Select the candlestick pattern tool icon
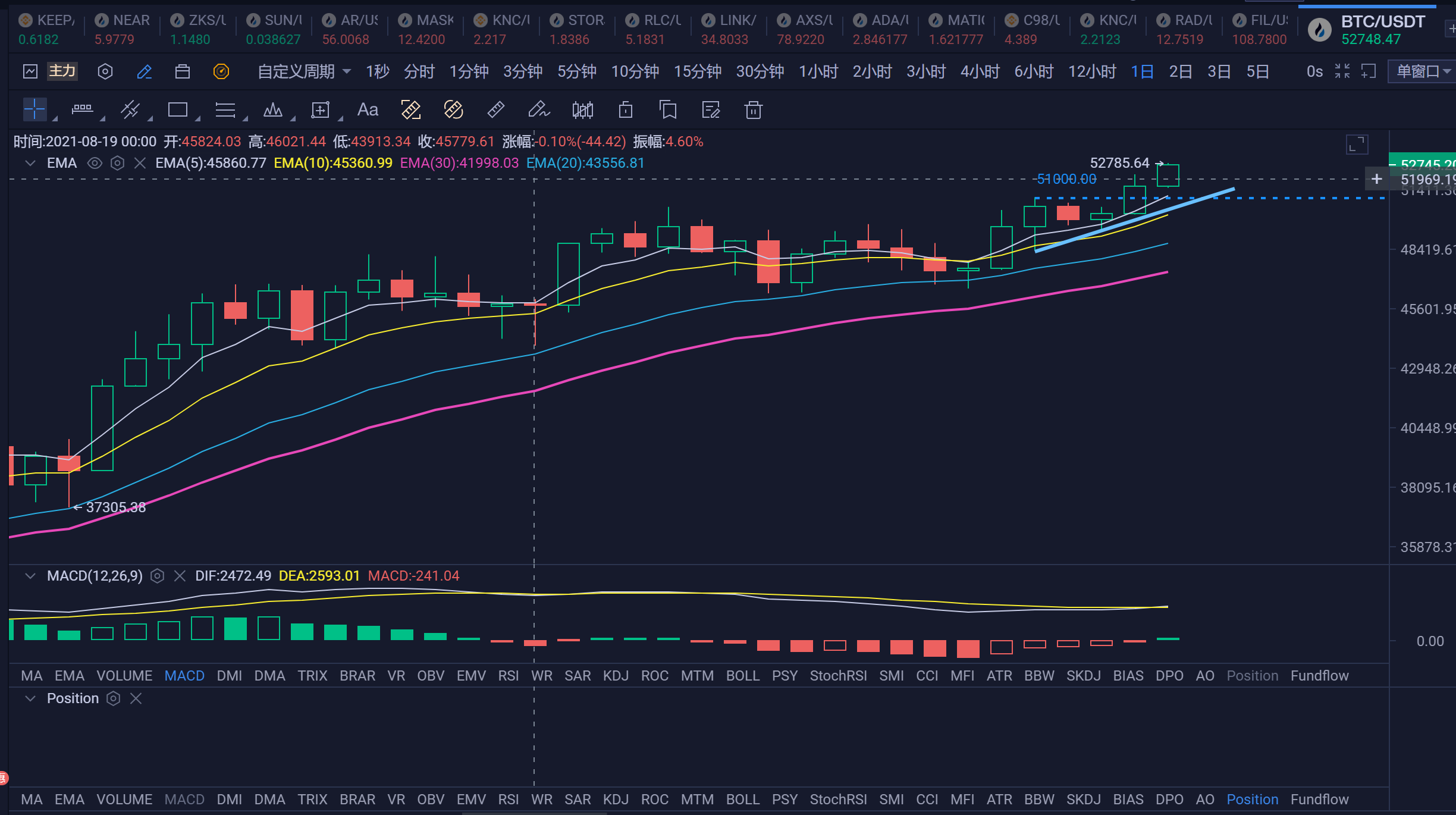The width and height of the screenshot is (1456, 815). click(x=582, y=109)
